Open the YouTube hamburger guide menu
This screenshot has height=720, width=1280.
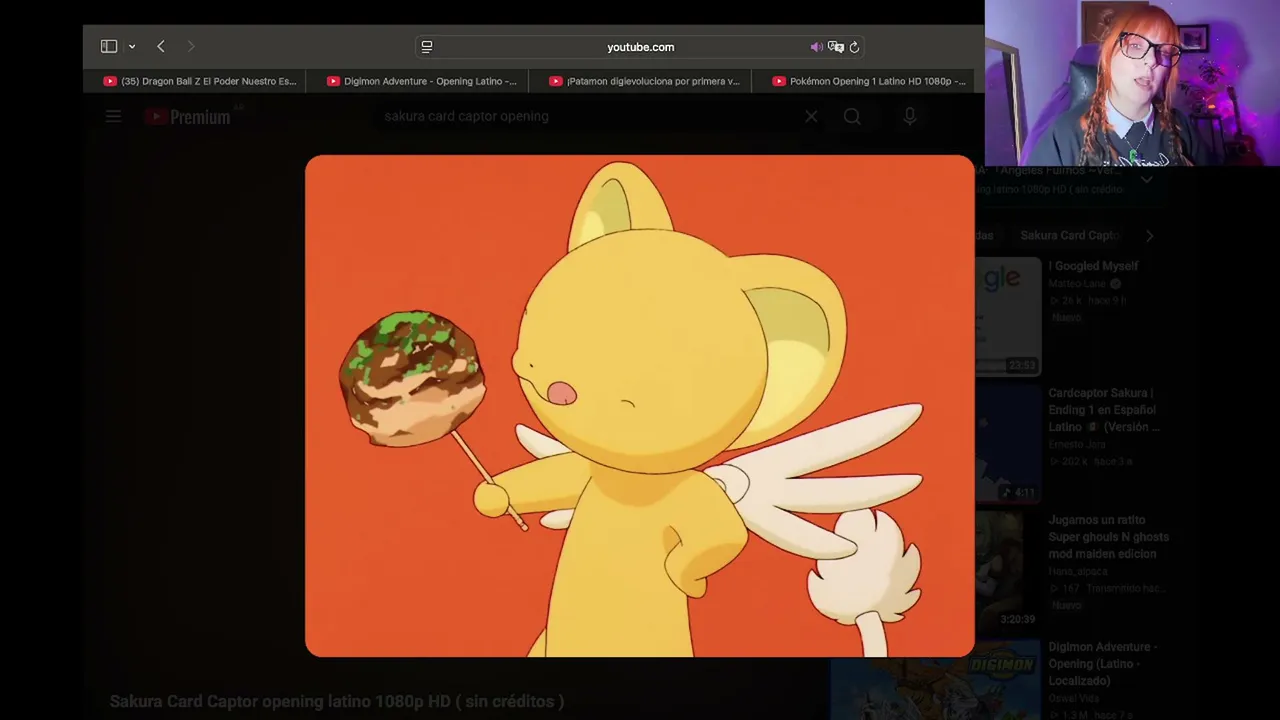tap(113, 117)
